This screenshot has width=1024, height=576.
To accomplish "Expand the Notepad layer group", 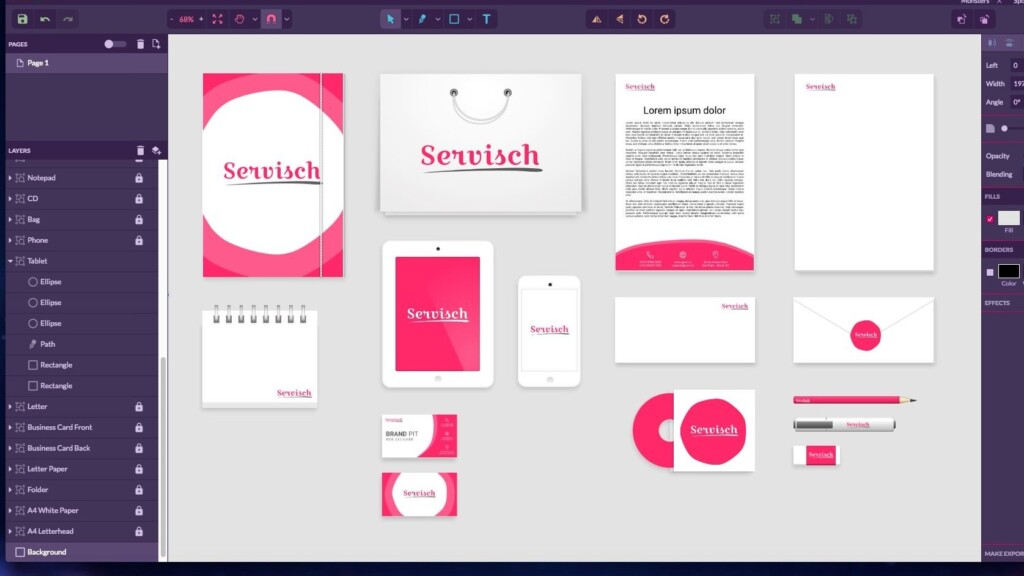I will (x=10, y=178).
